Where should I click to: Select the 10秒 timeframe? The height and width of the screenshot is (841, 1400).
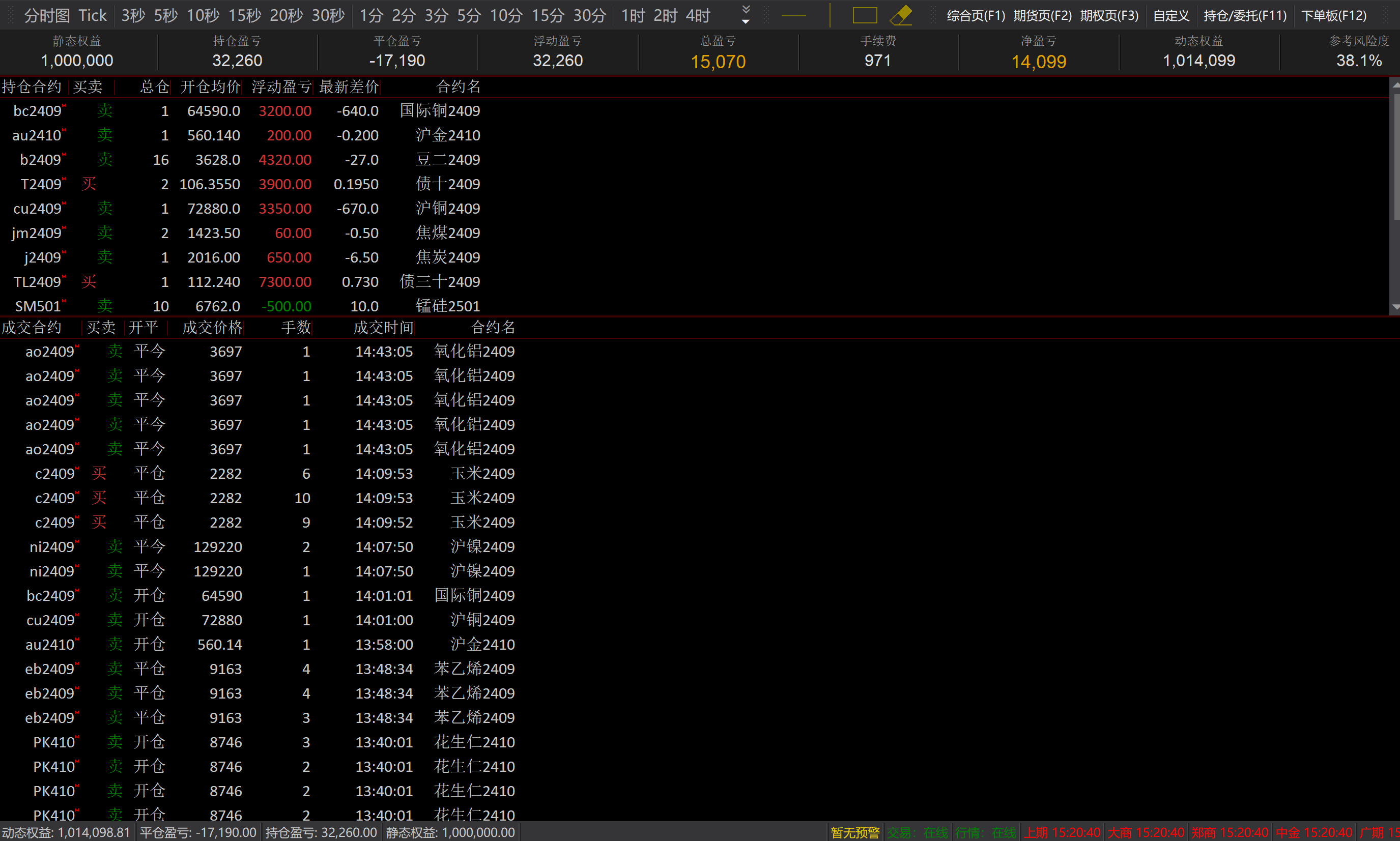click(203, 15)
